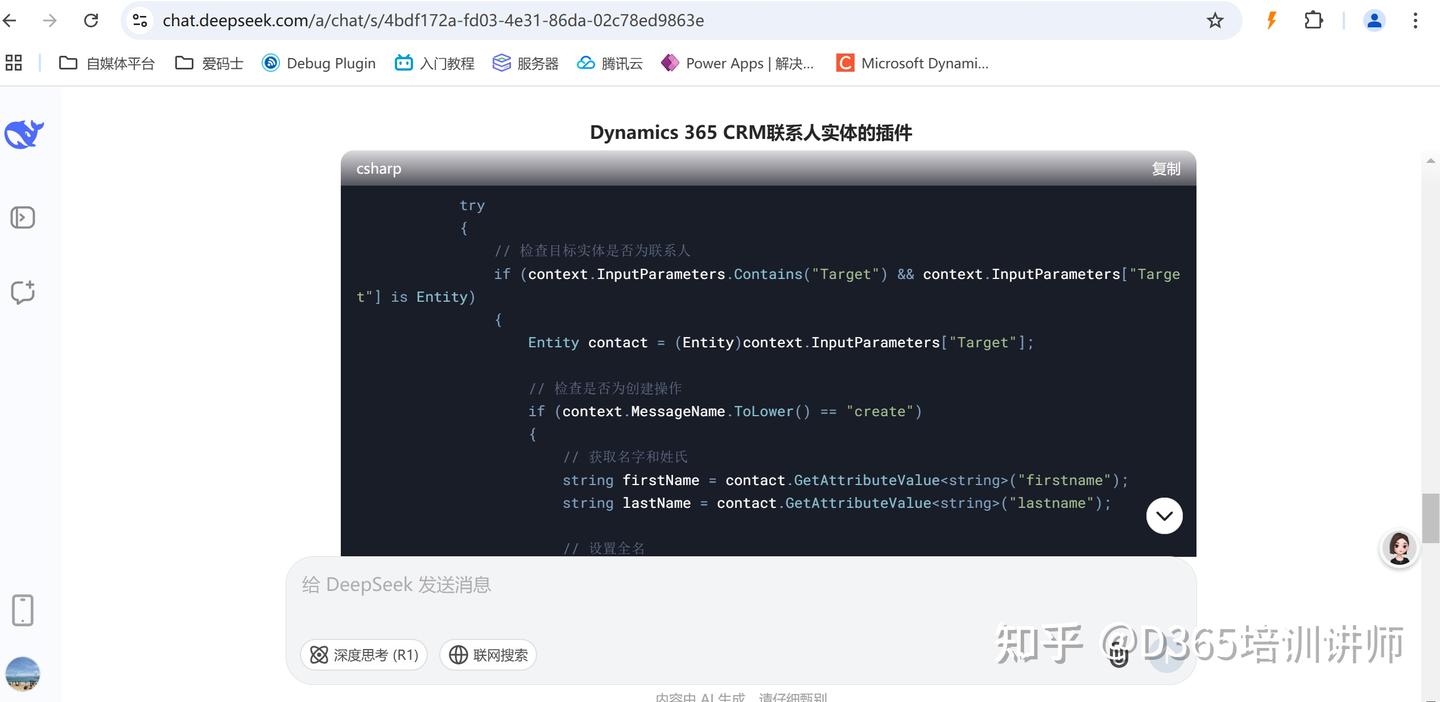Toggle 深度思考 (R1) mode
The width and height of the screenshot is (1440, 702).
364,655
